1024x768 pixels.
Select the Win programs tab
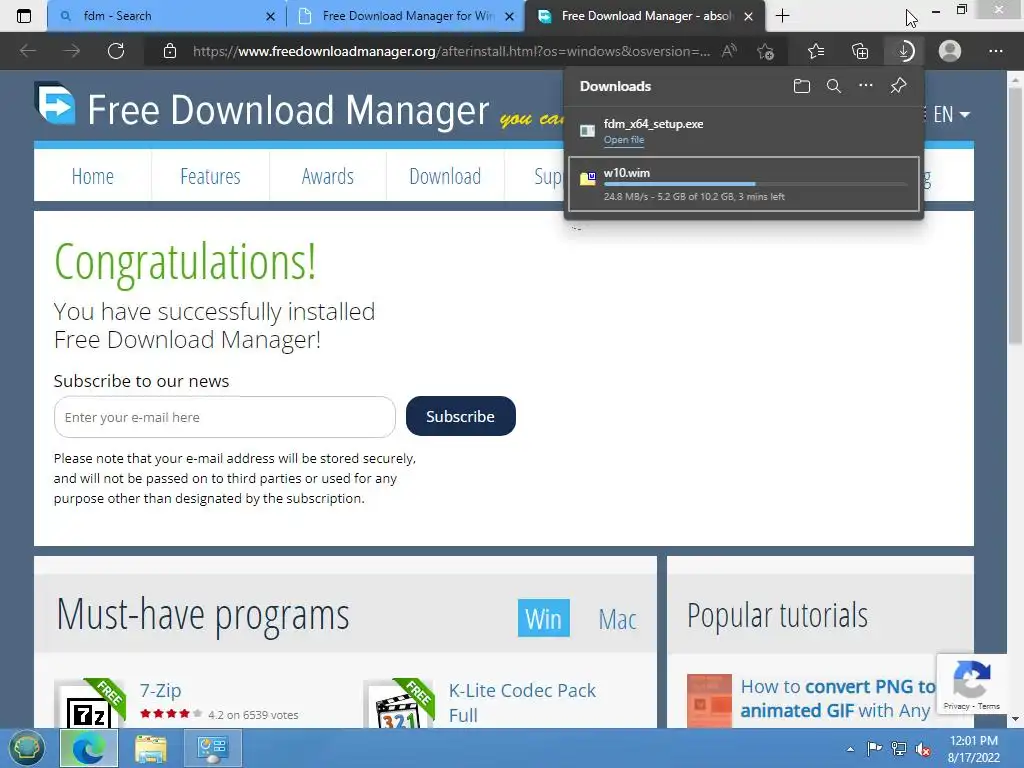point(543,618)
